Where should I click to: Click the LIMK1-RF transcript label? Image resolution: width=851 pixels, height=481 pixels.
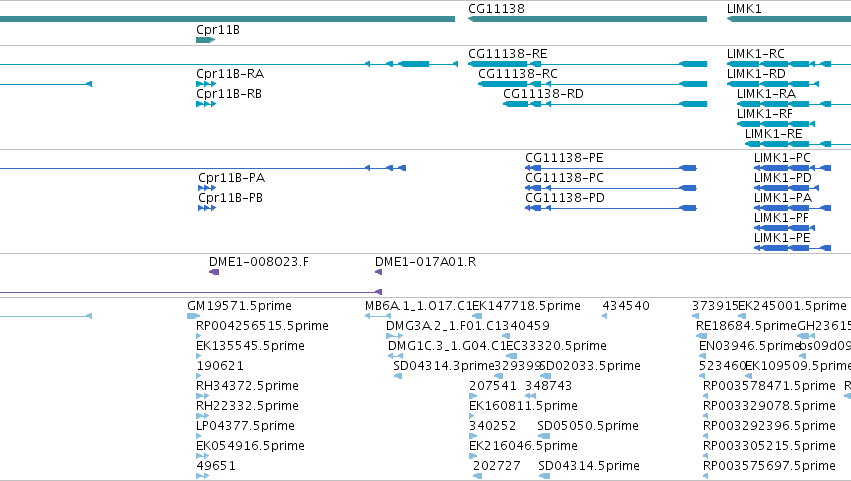765,114
